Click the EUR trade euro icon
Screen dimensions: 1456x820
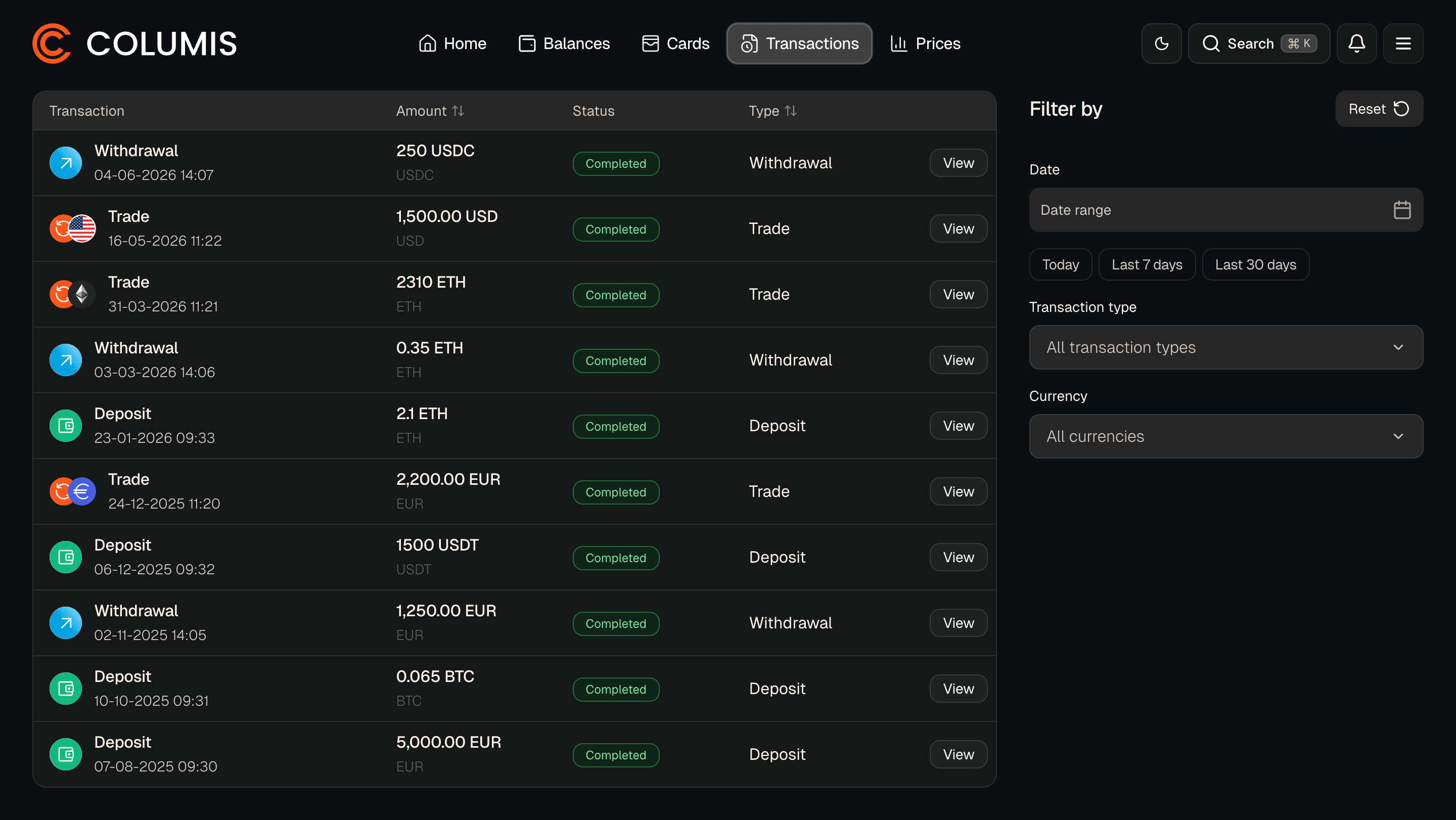tap(82, 491)
